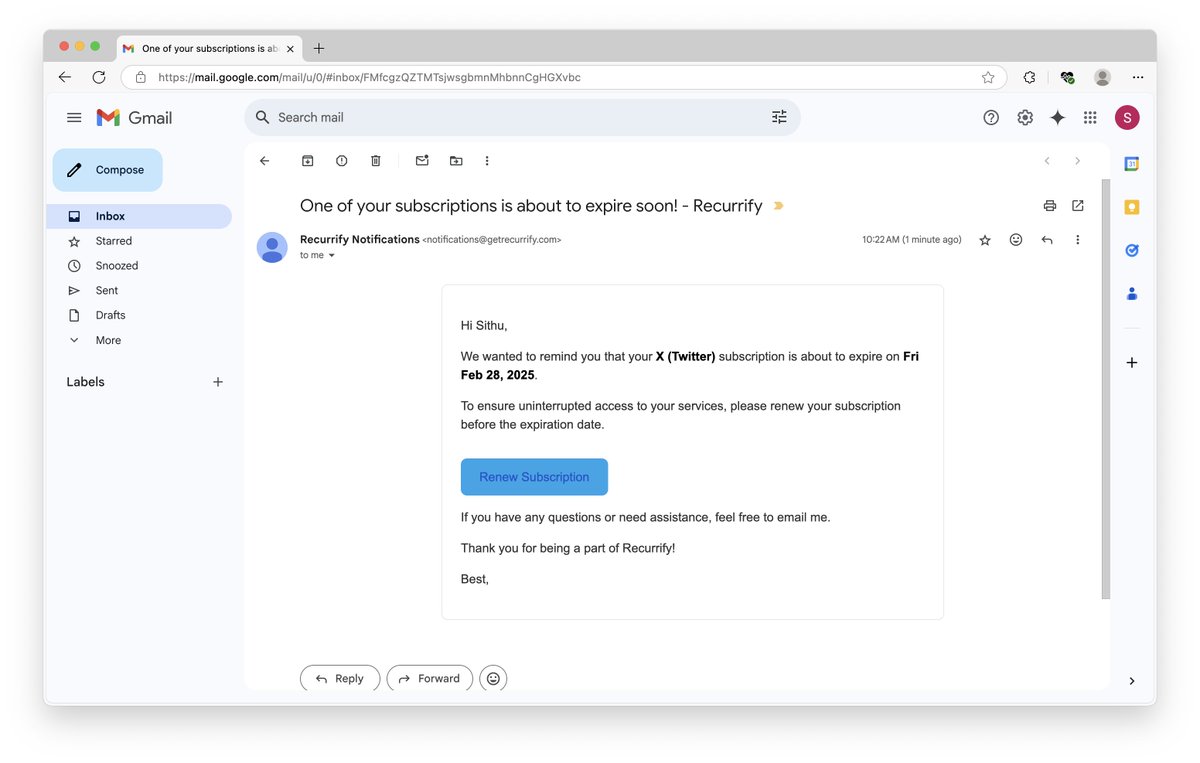Open Google Keep side panel

click(x=1132, y=207)
